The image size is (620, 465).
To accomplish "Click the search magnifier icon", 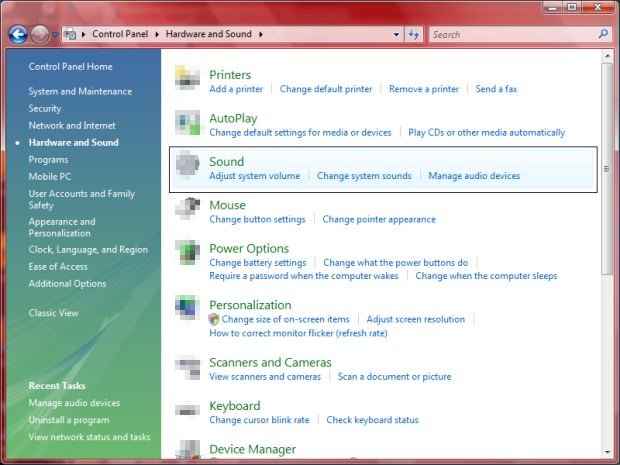I will tap(603, 34).
